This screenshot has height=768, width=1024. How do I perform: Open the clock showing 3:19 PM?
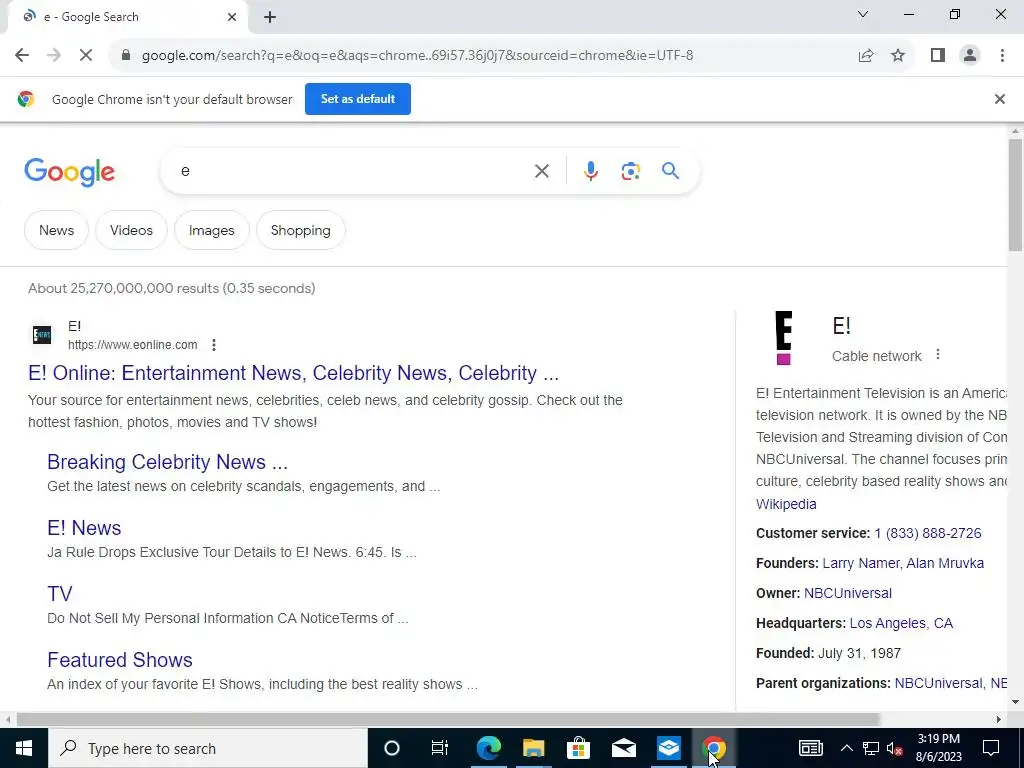938,748
